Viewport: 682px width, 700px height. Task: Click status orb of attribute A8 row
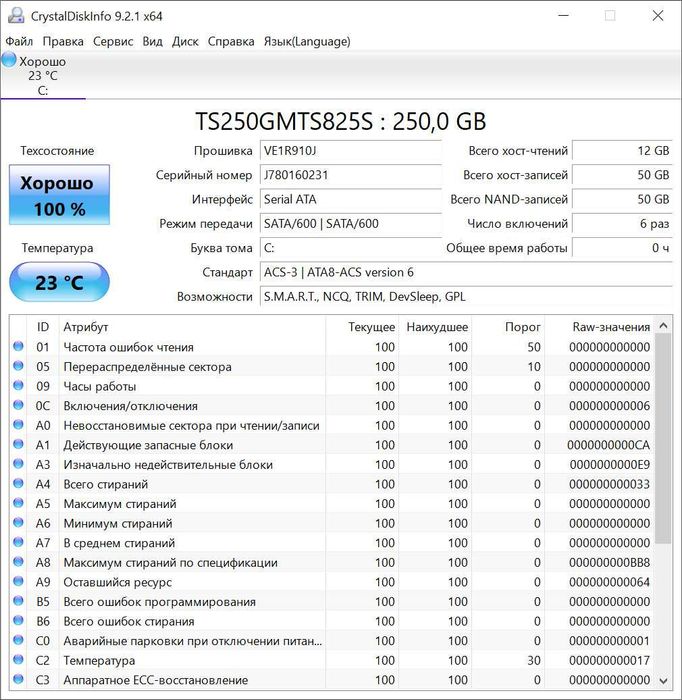(18, 562)
